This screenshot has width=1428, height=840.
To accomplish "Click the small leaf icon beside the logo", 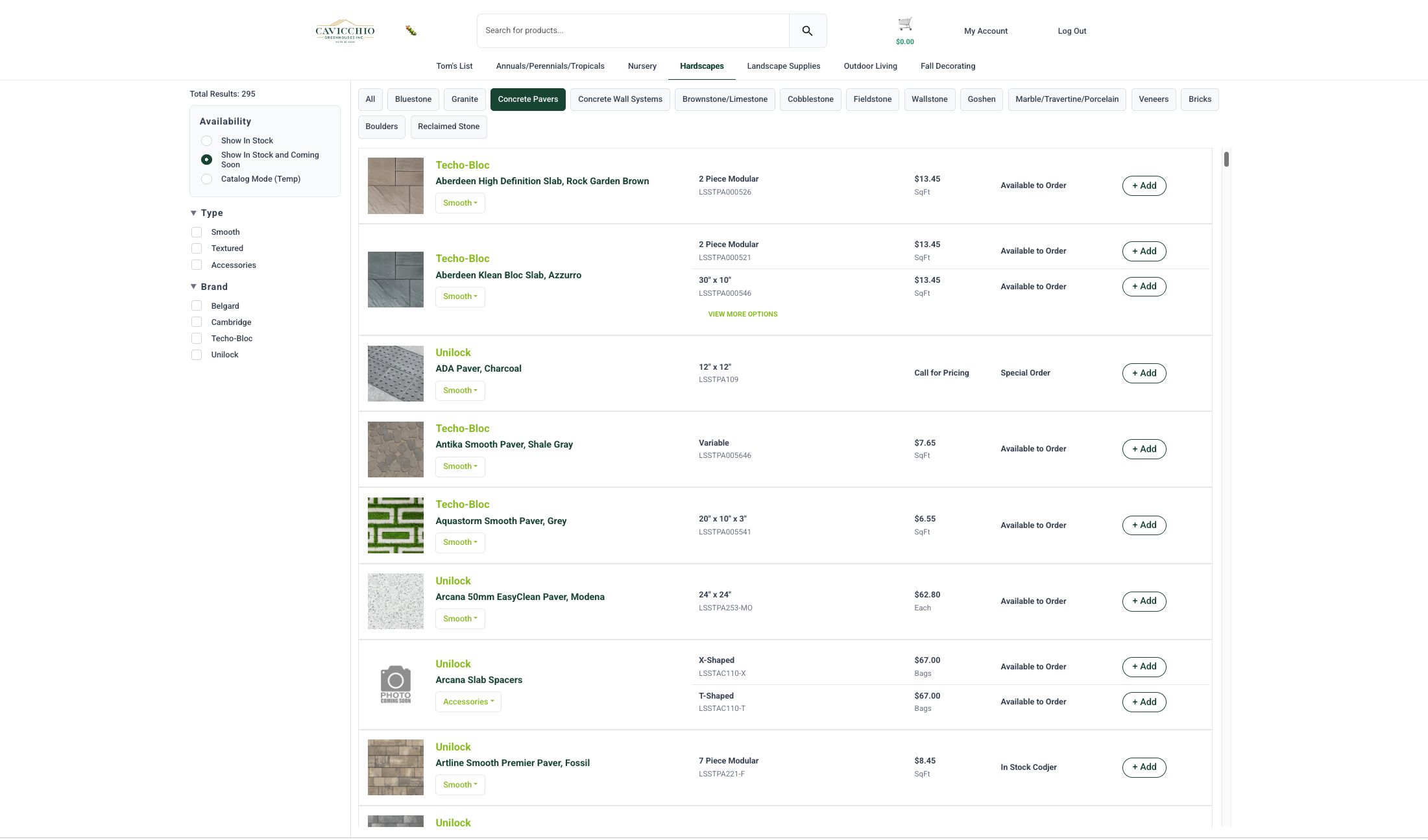I will [411, 30].
